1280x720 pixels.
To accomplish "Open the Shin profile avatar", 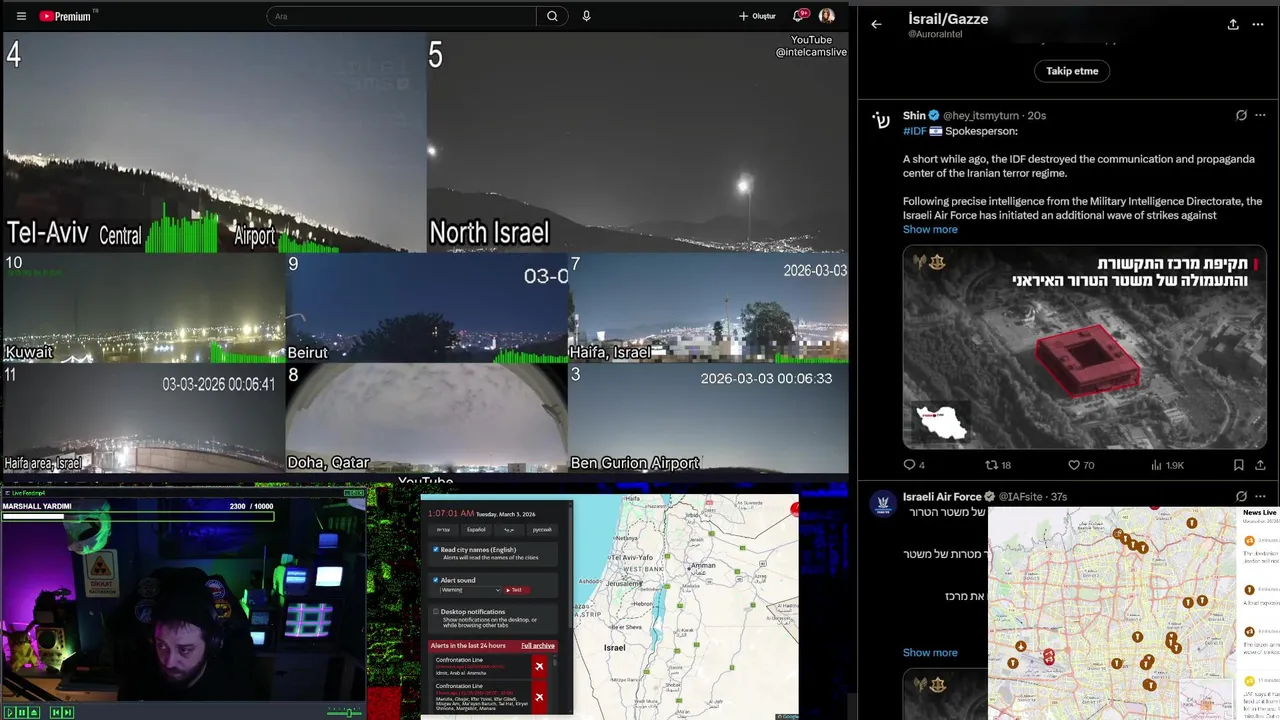I will 882,120.
